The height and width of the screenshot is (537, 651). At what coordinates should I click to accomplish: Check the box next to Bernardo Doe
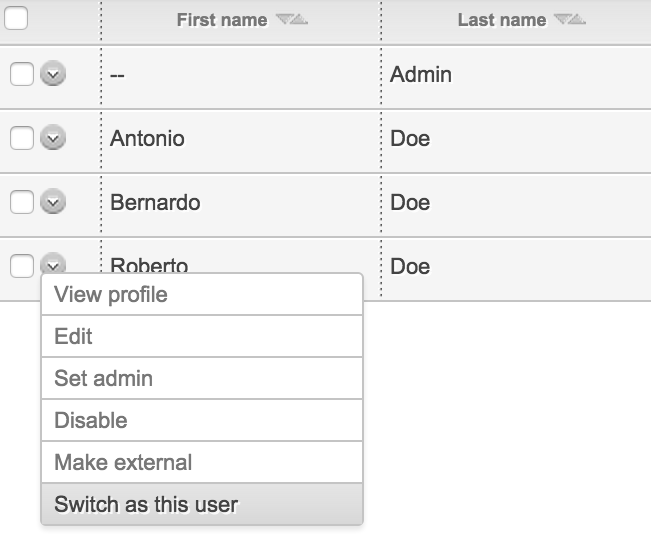tap(22, 202)
